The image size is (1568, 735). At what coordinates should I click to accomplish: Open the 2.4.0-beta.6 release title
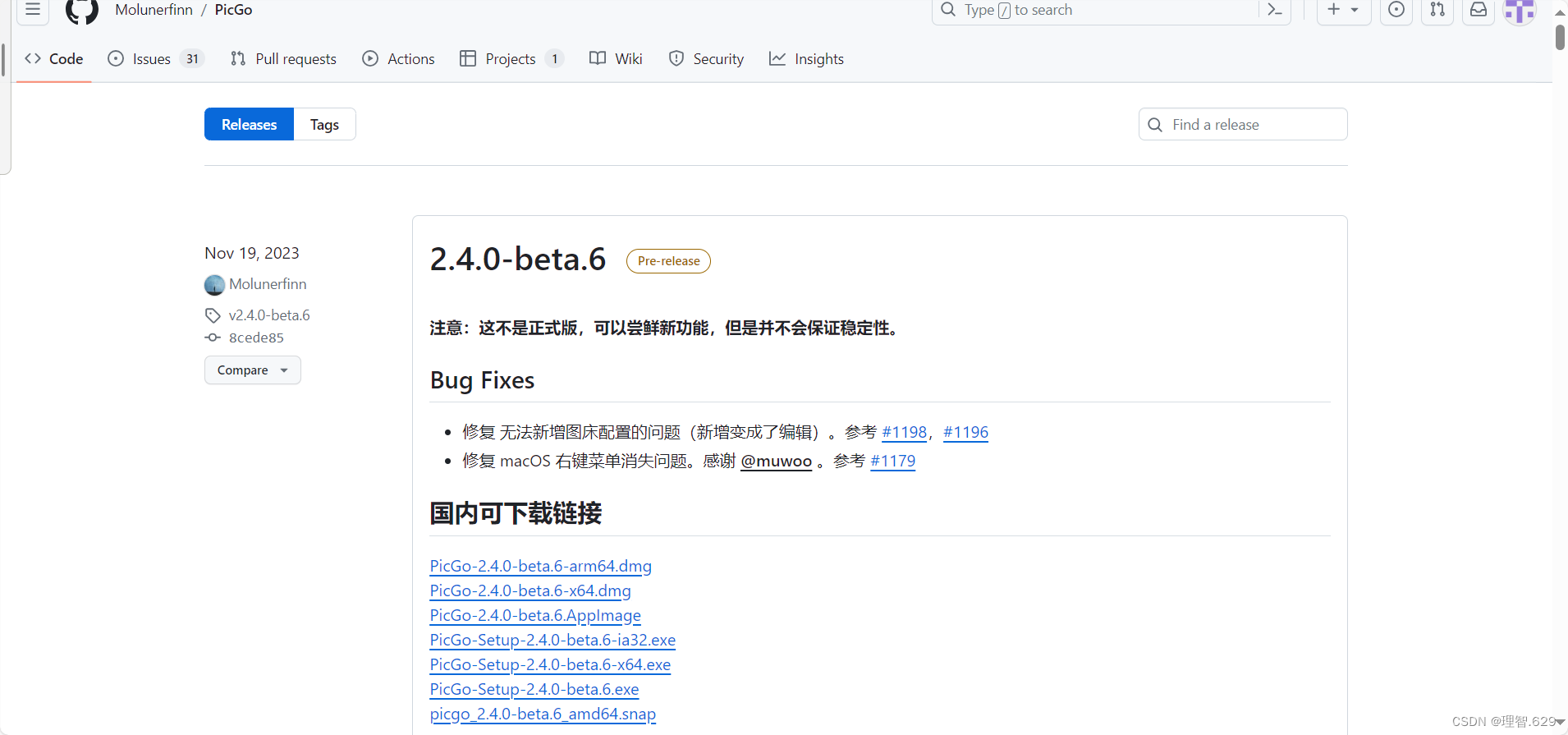pos(518,260)
